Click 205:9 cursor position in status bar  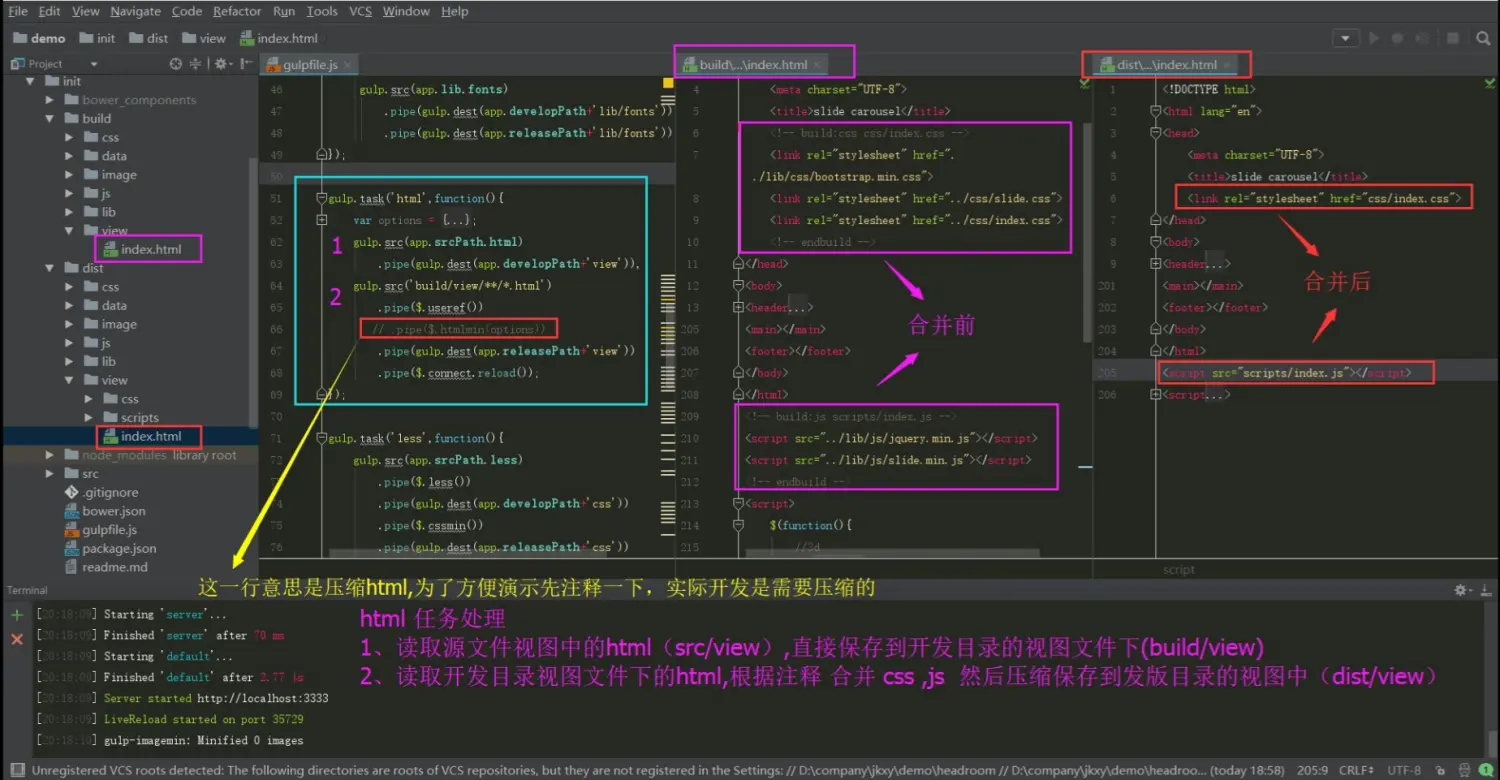click(x=1312, y=770)
